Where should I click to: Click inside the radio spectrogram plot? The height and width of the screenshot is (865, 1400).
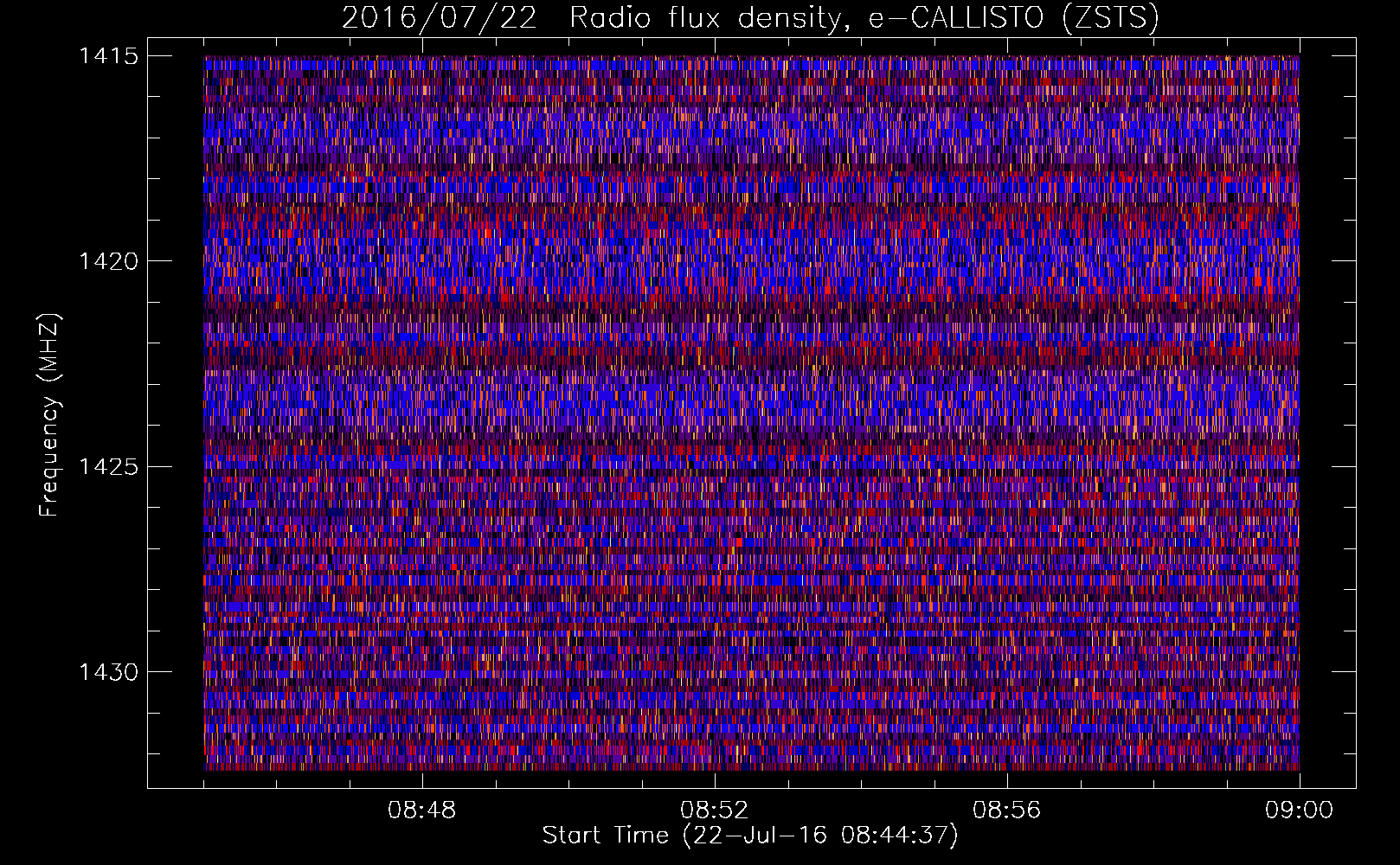[751, 413]
